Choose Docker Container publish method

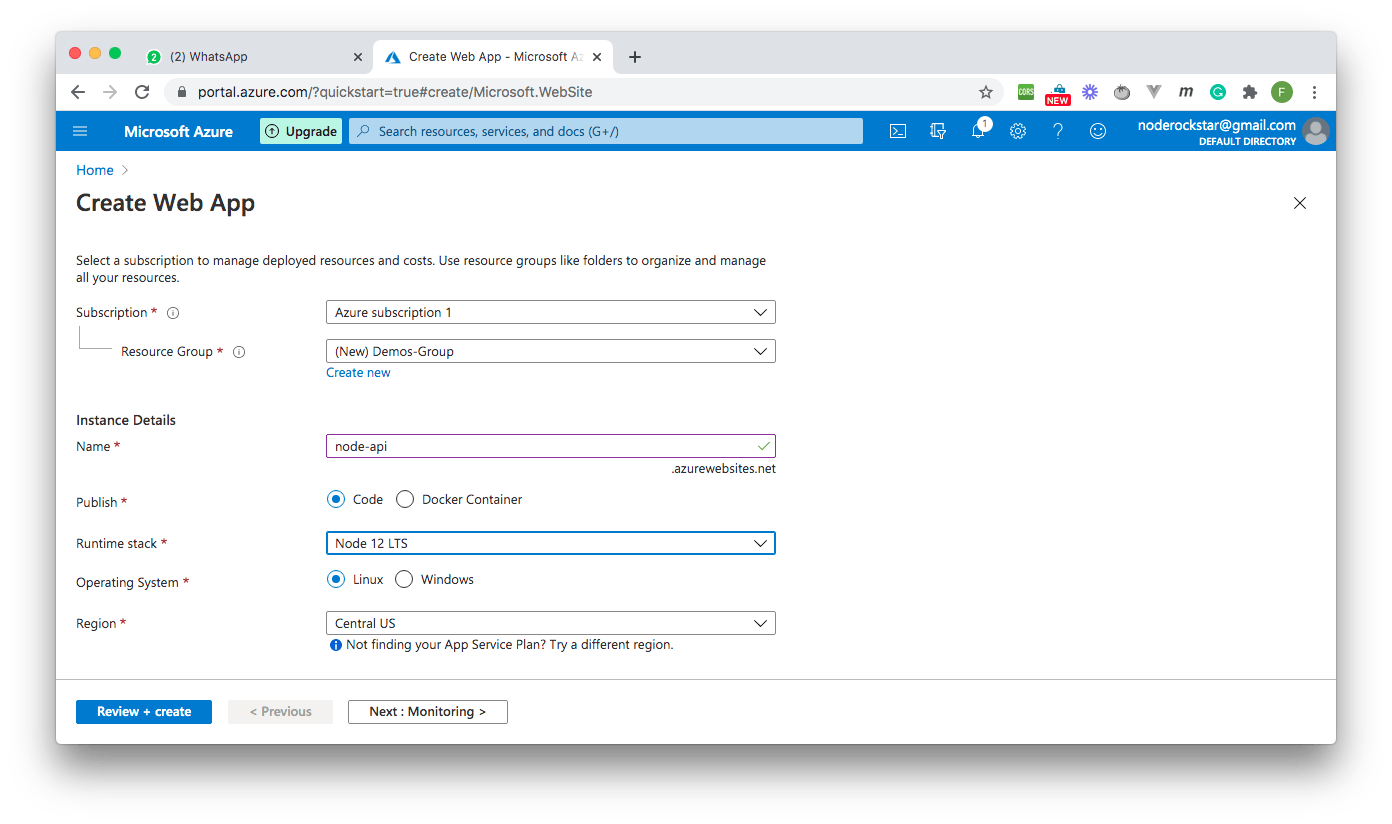click(404, 499)
